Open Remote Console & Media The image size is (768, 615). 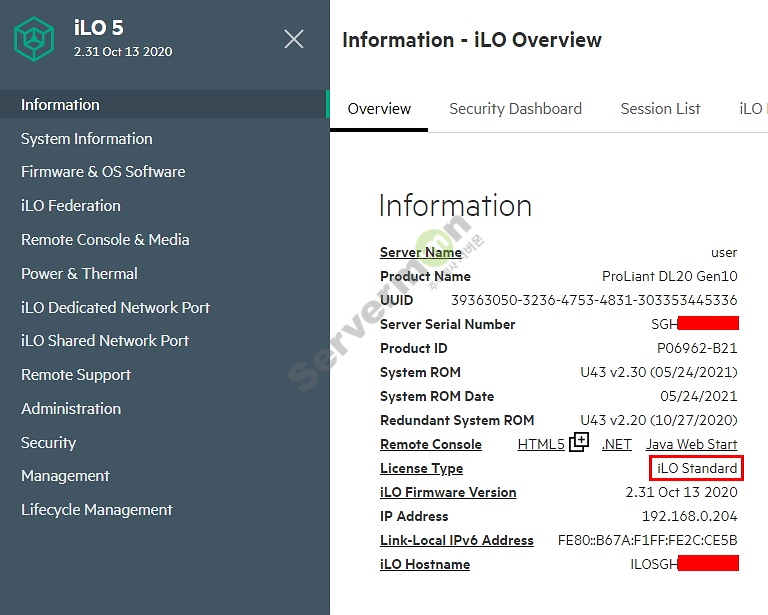[105, 239]
